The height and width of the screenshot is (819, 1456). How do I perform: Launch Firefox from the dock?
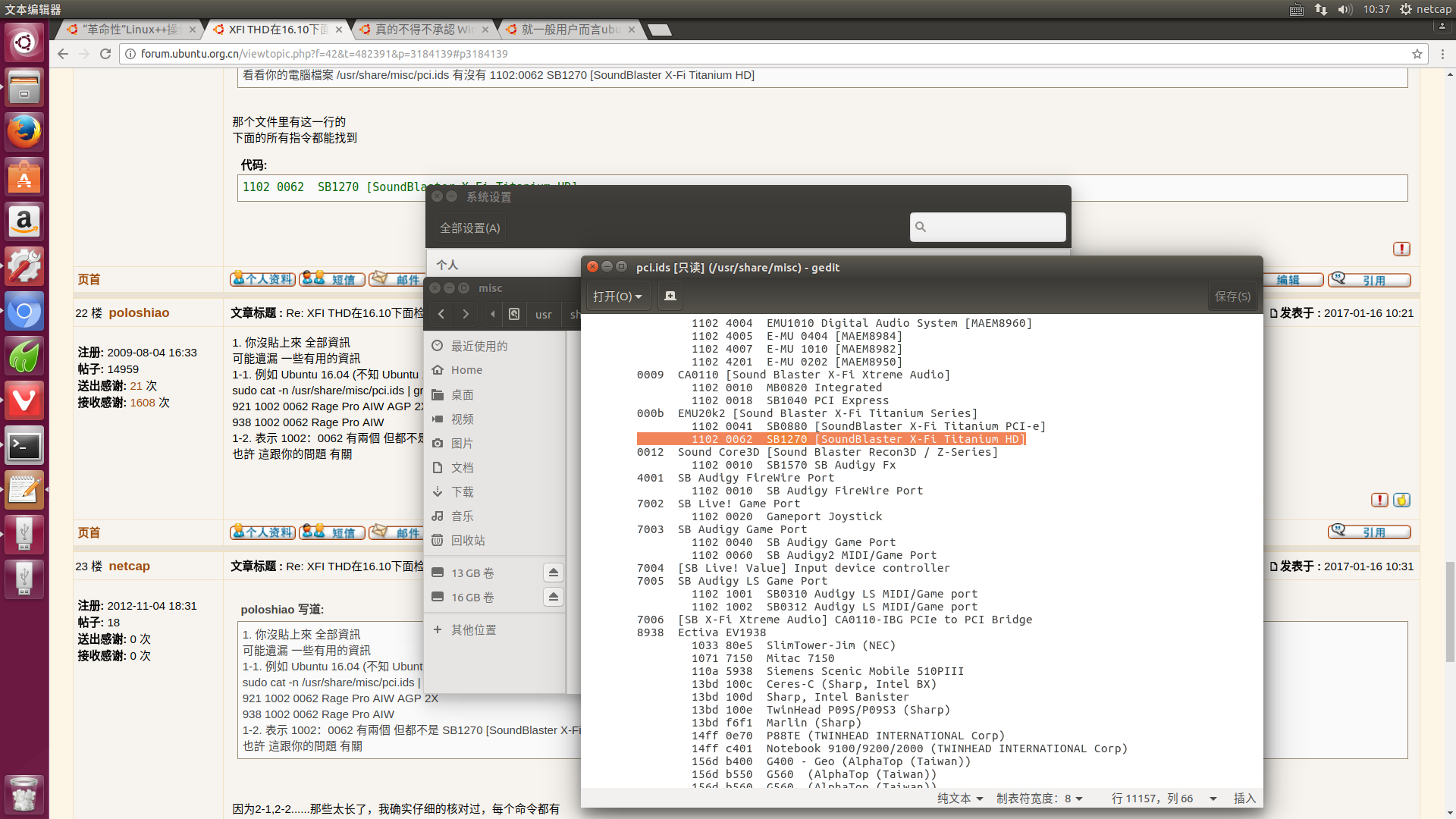pyautogui.click(x=24, y=131)
